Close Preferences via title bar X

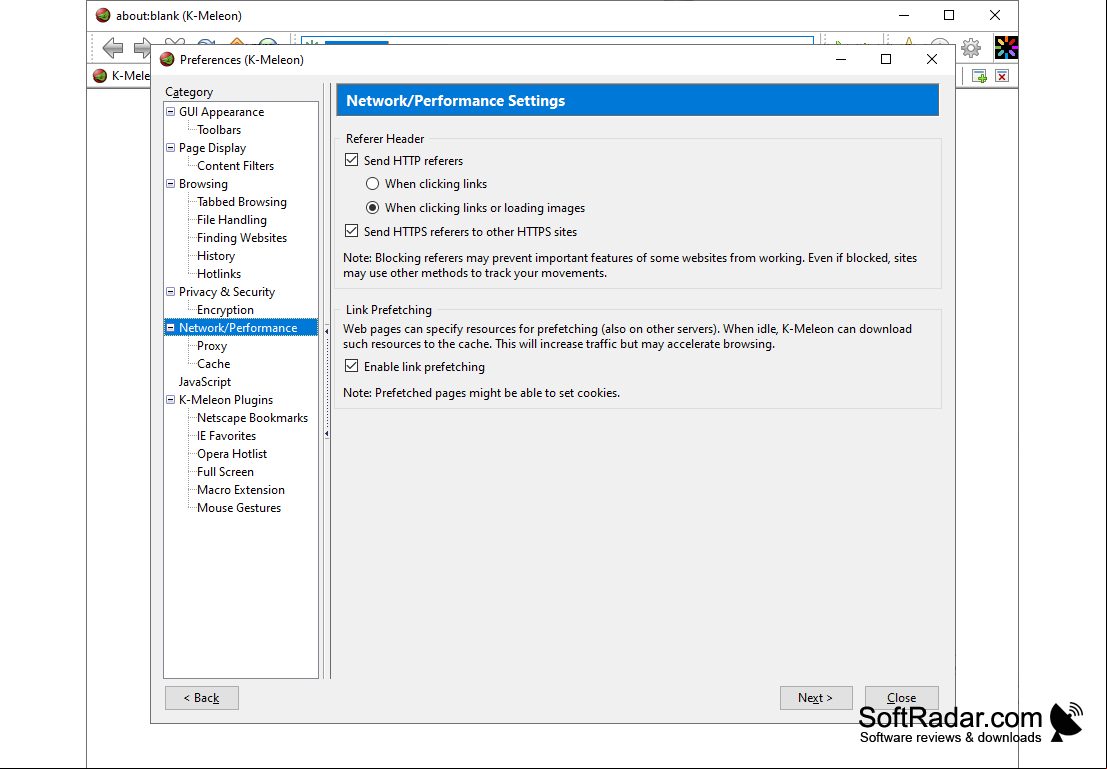click(x=932, y=59)
